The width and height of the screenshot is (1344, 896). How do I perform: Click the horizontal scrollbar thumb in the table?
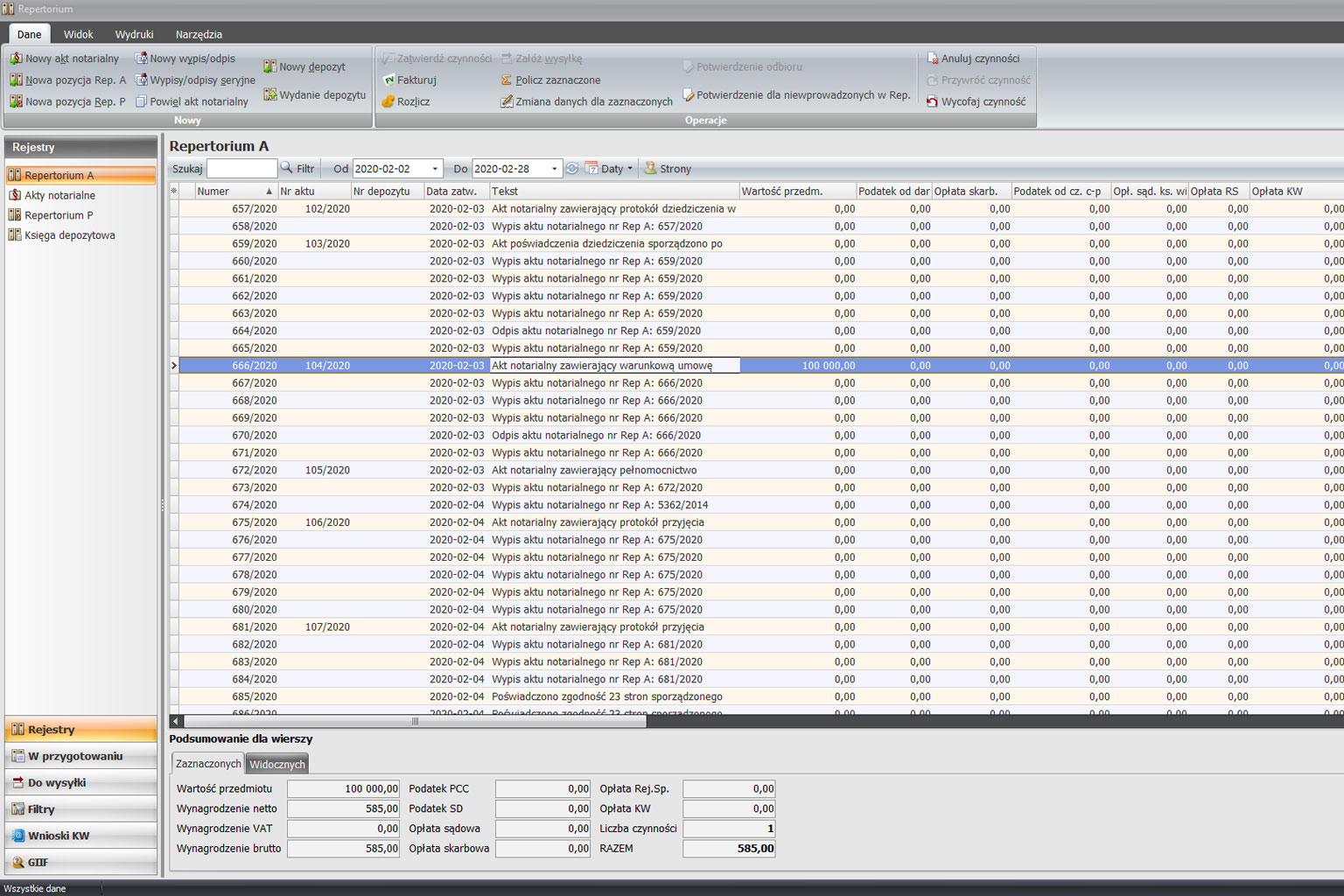tap(415, 722)
